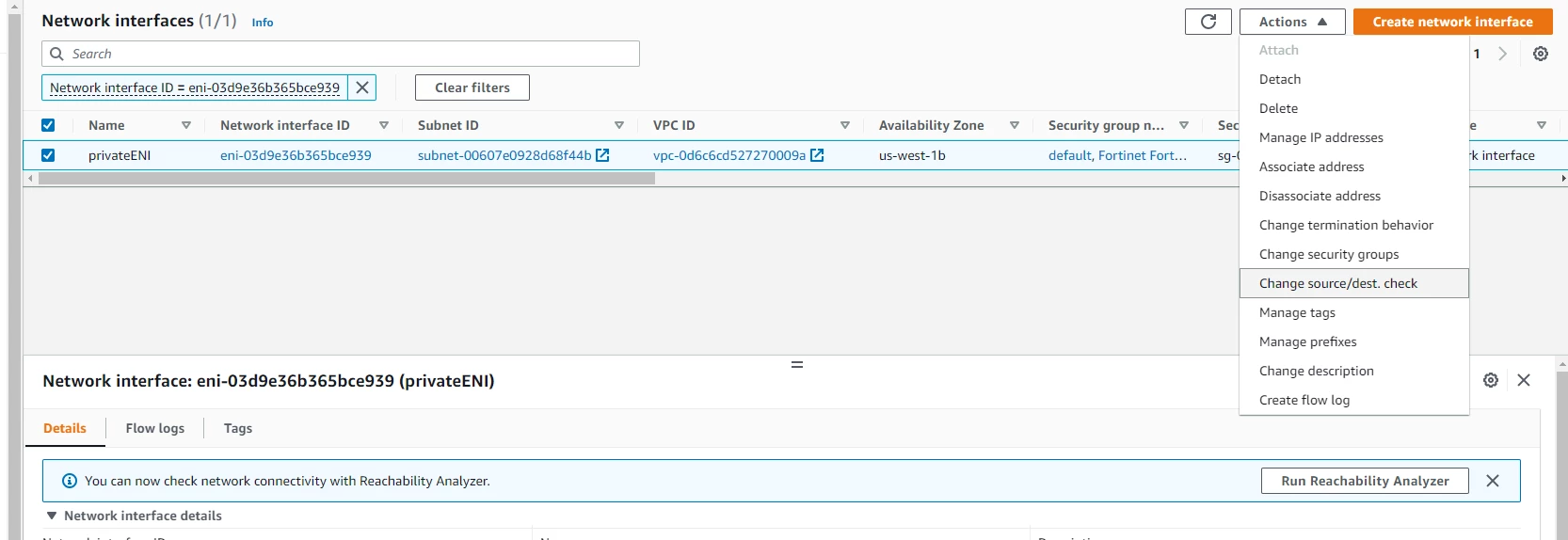Select Change description option

pyautogui.click(x=1354, y=371)
